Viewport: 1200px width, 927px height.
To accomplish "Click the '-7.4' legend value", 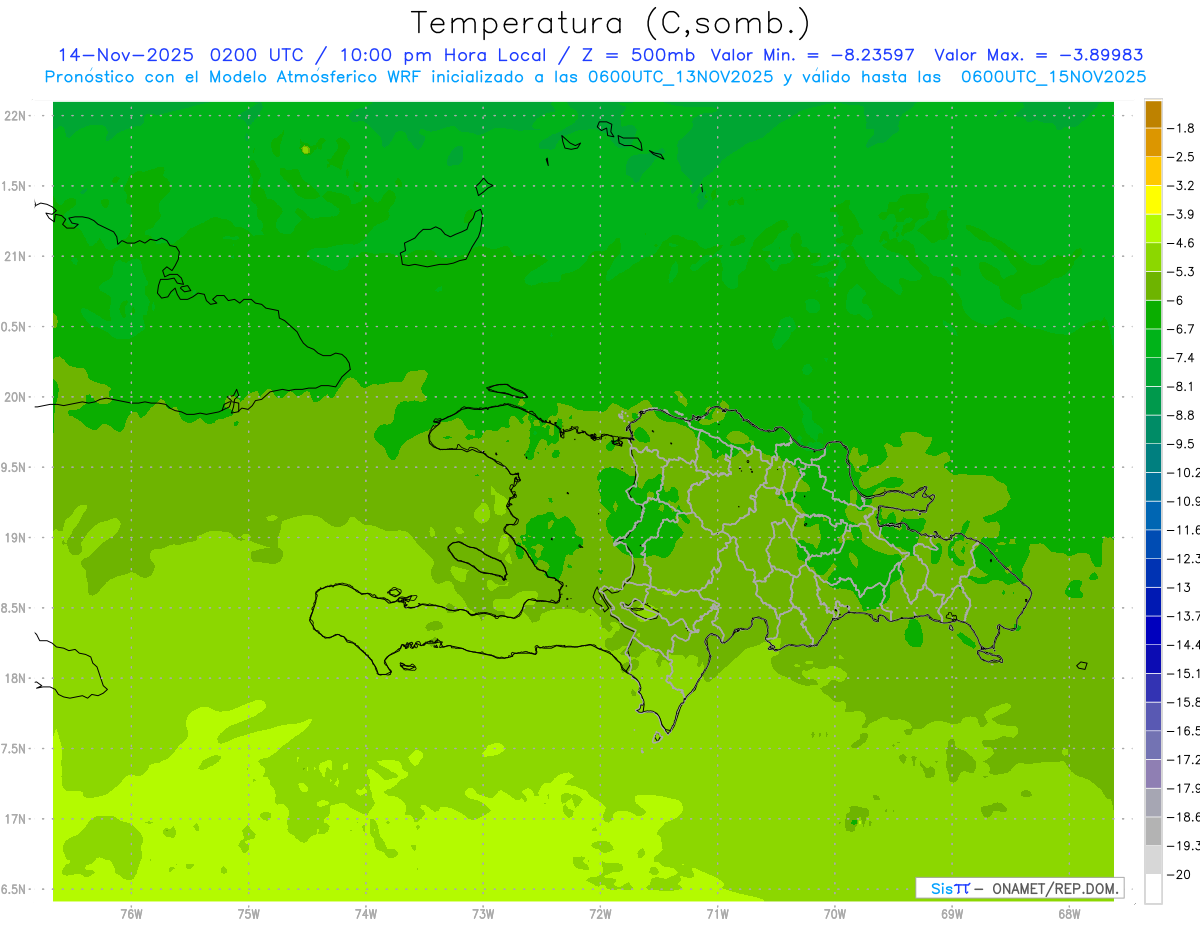I will pyautogui.click(x=1181, y=358).
